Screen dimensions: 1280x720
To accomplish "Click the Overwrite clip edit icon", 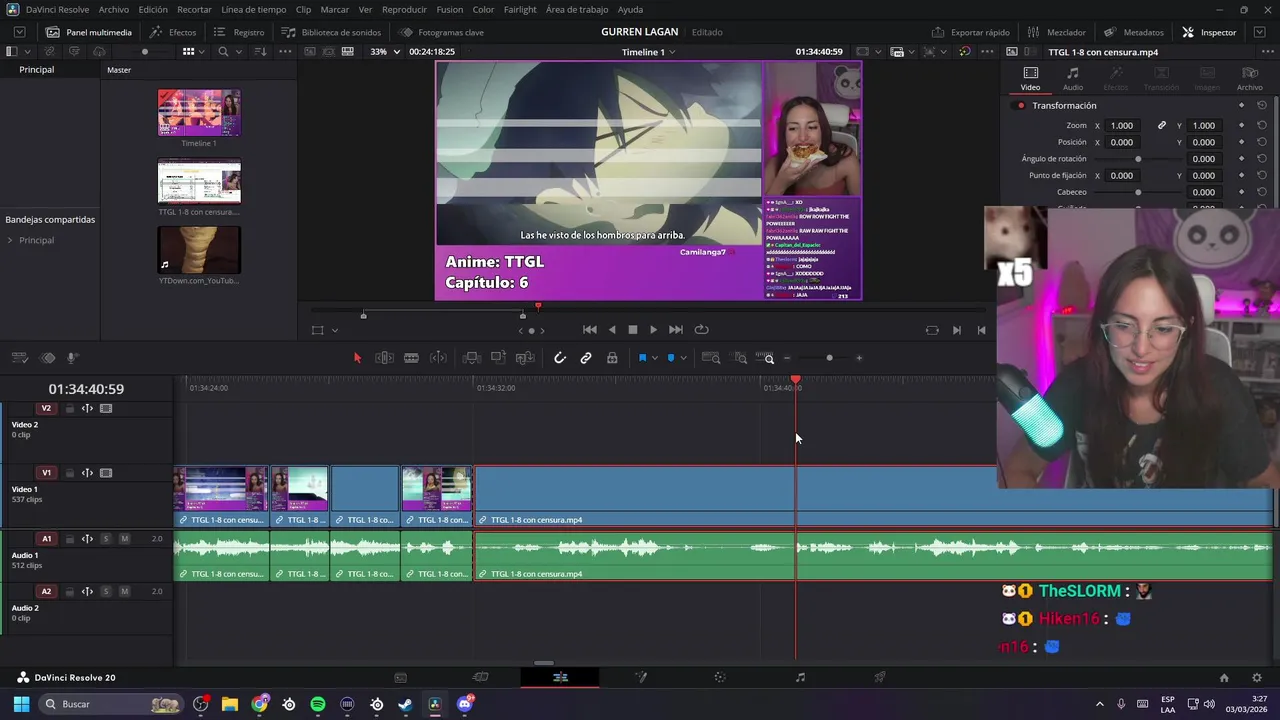I will click(498, 358).
